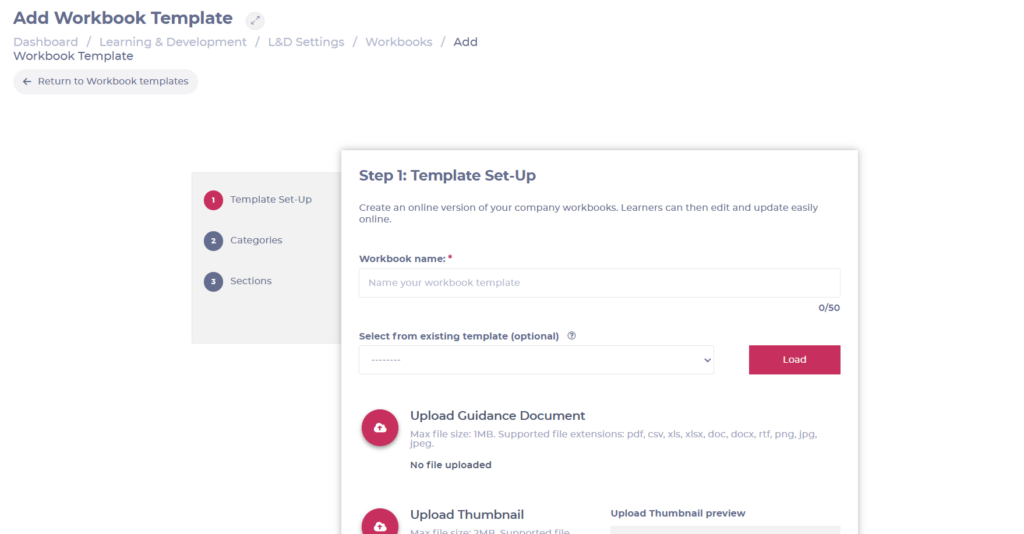Switch to Categories step

(x=256, y=240)
